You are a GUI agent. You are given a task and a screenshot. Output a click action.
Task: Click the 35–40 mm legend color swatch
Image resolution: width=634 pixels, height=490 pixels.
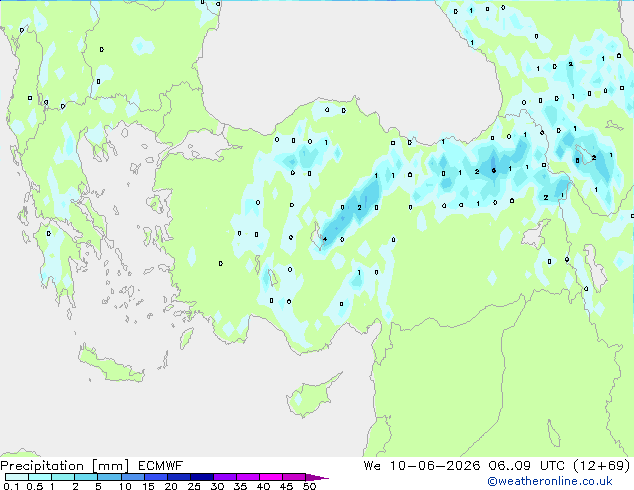[247, 477]
